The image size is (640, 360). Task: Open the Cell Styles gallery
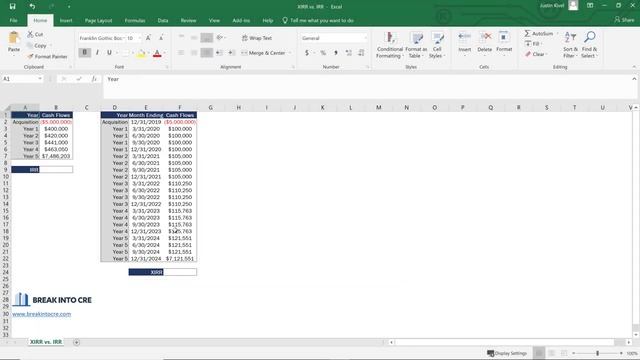(x=437, y=45)
